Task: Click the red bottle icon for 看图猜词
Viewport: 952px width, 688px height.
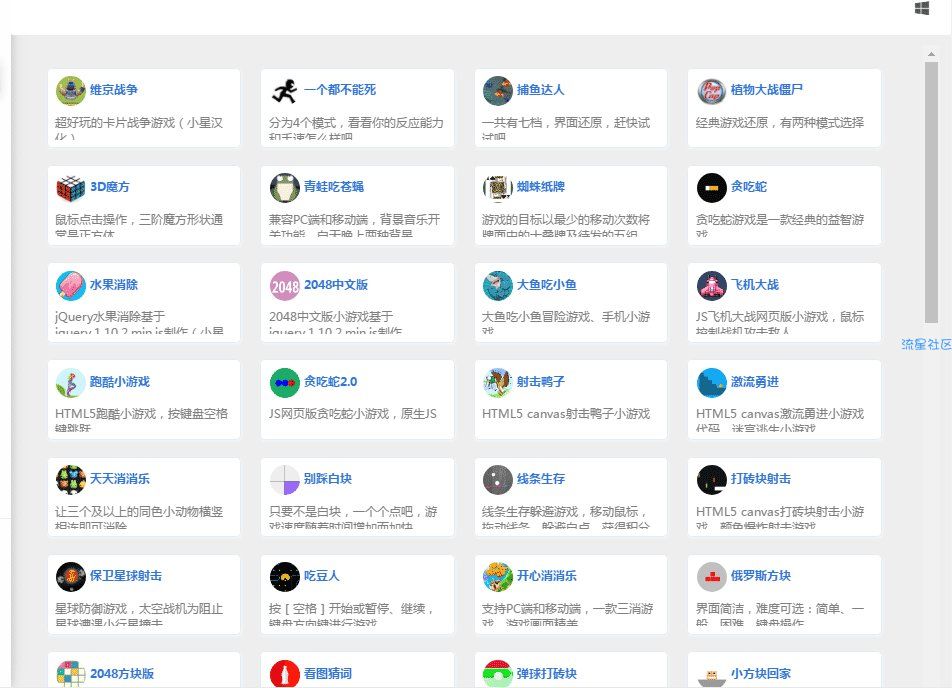Action: pyautogui.click(x=285, y=673)
